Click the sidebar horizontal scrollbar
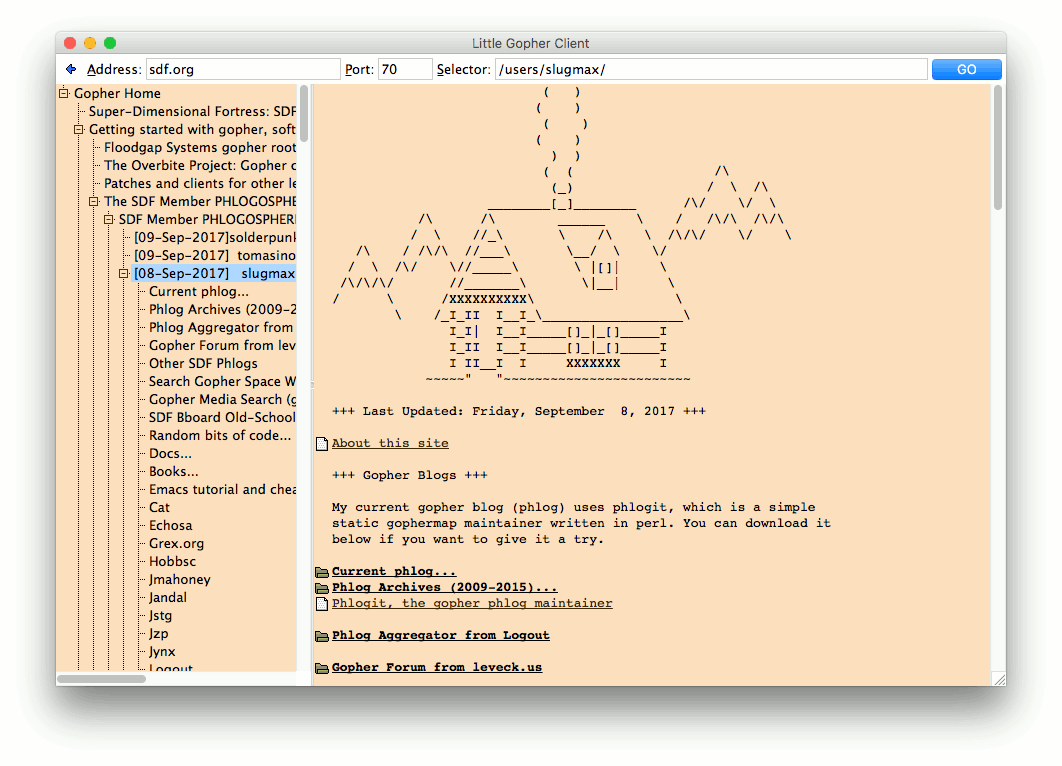 pyautogui.click(x=101, y=679)
